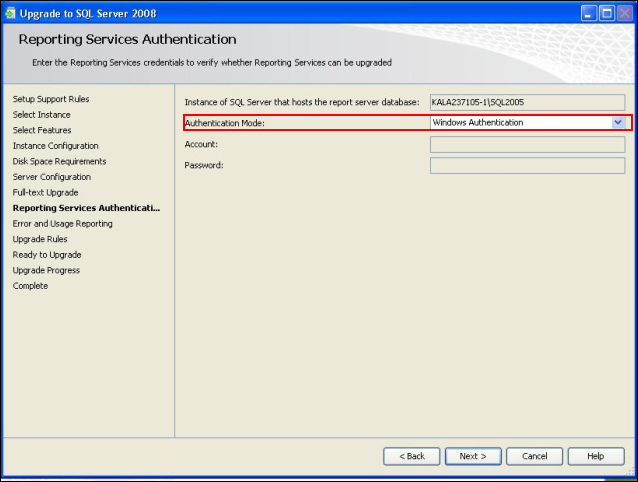
Task: Select the Complete step
Action: (31, 286)
